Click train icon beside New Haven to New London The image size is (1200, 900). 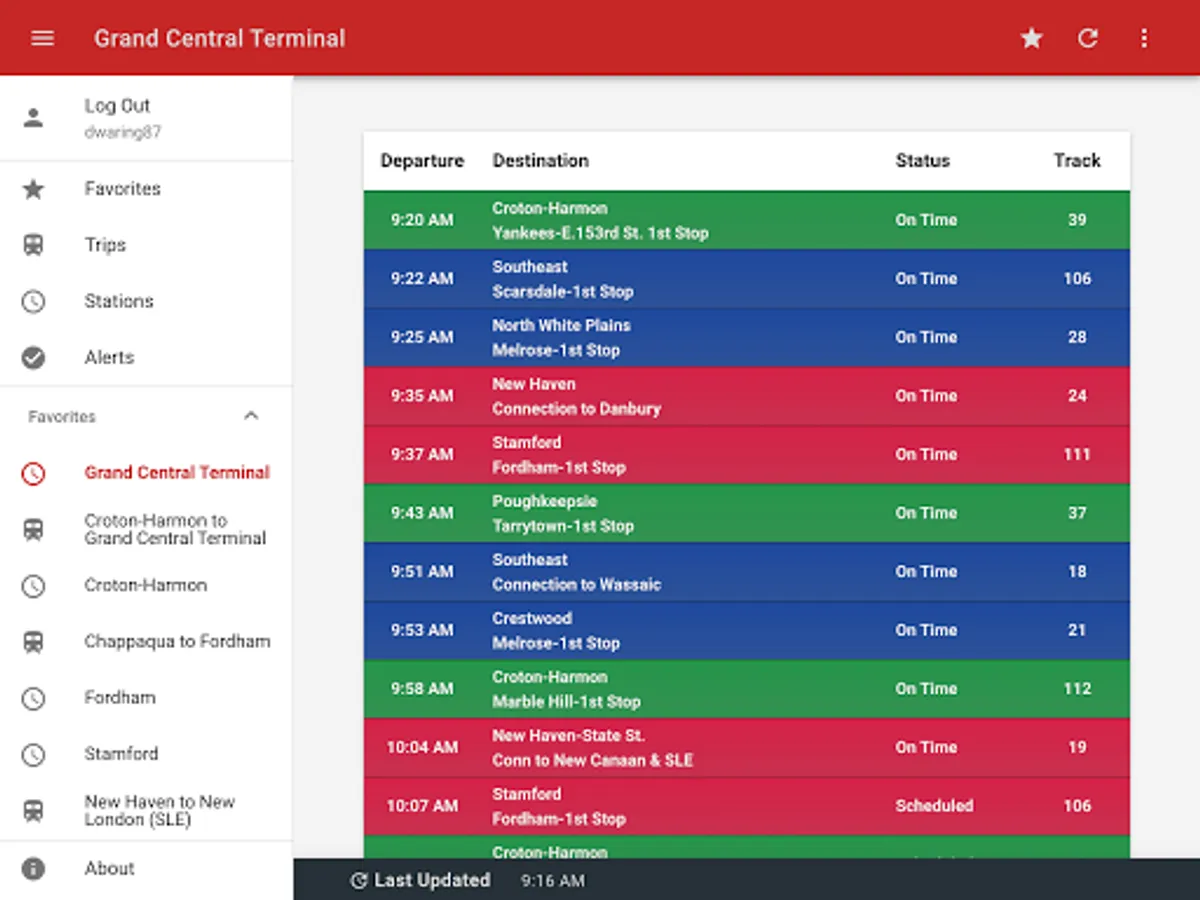click(x=33, y=810)
